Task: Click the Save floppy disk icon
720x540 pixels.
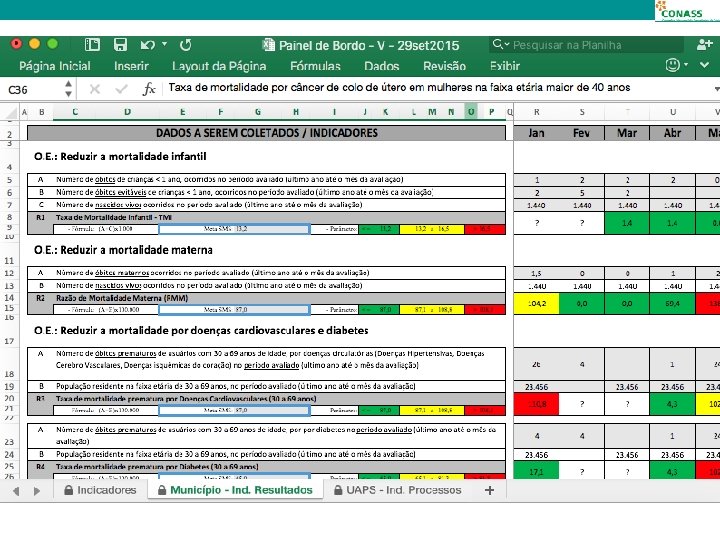Action: point(120,45)
